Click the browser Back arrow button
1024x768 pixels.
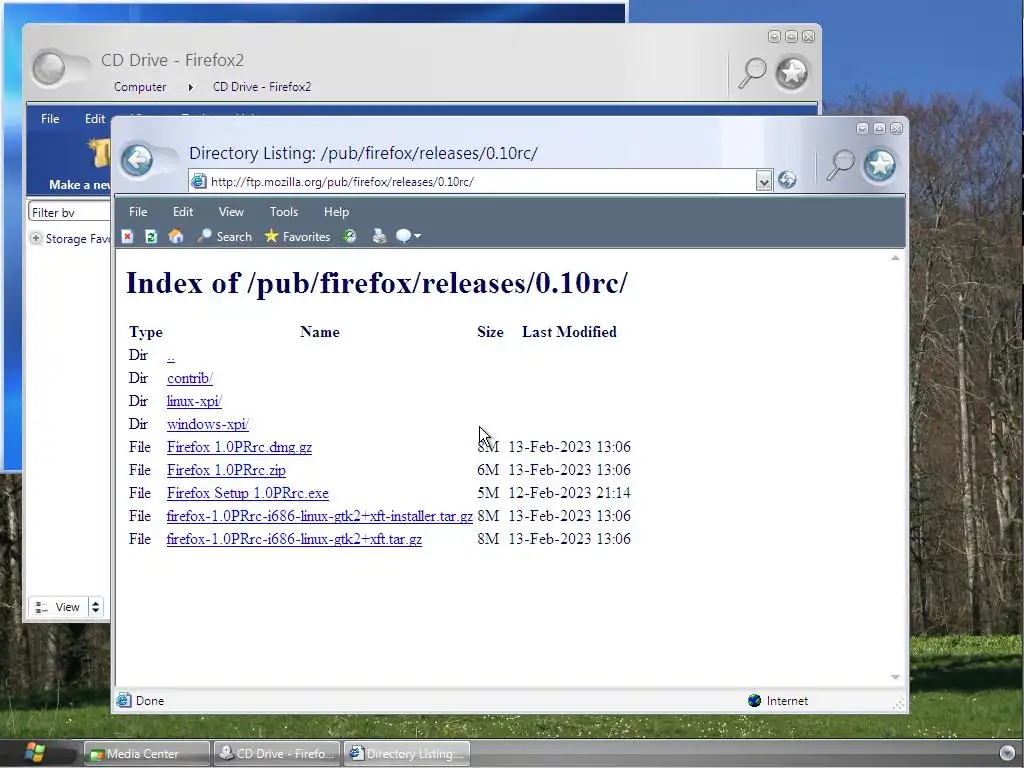coord(137,160)
